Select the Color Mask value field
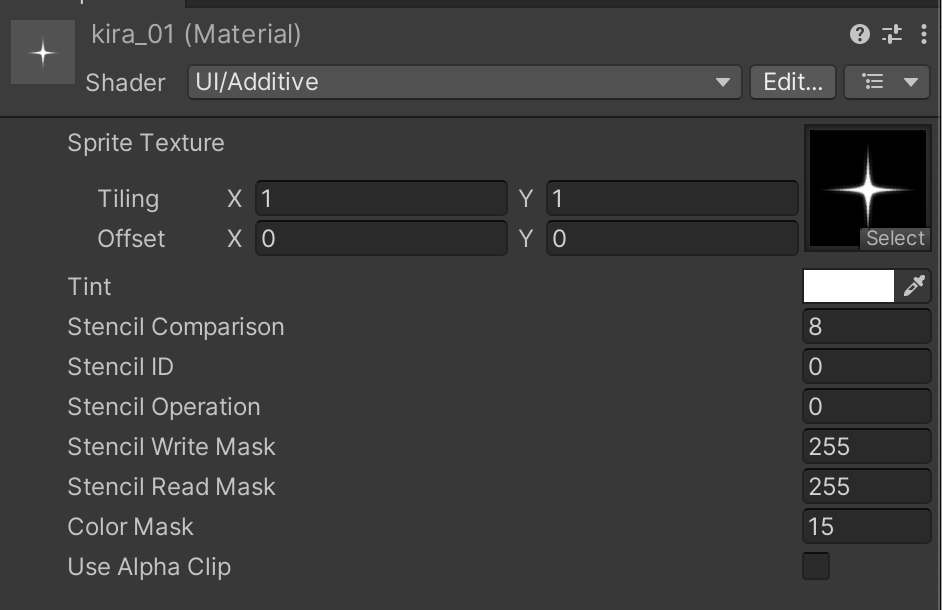This screenshot has width=942, height=610. (866, 526)
